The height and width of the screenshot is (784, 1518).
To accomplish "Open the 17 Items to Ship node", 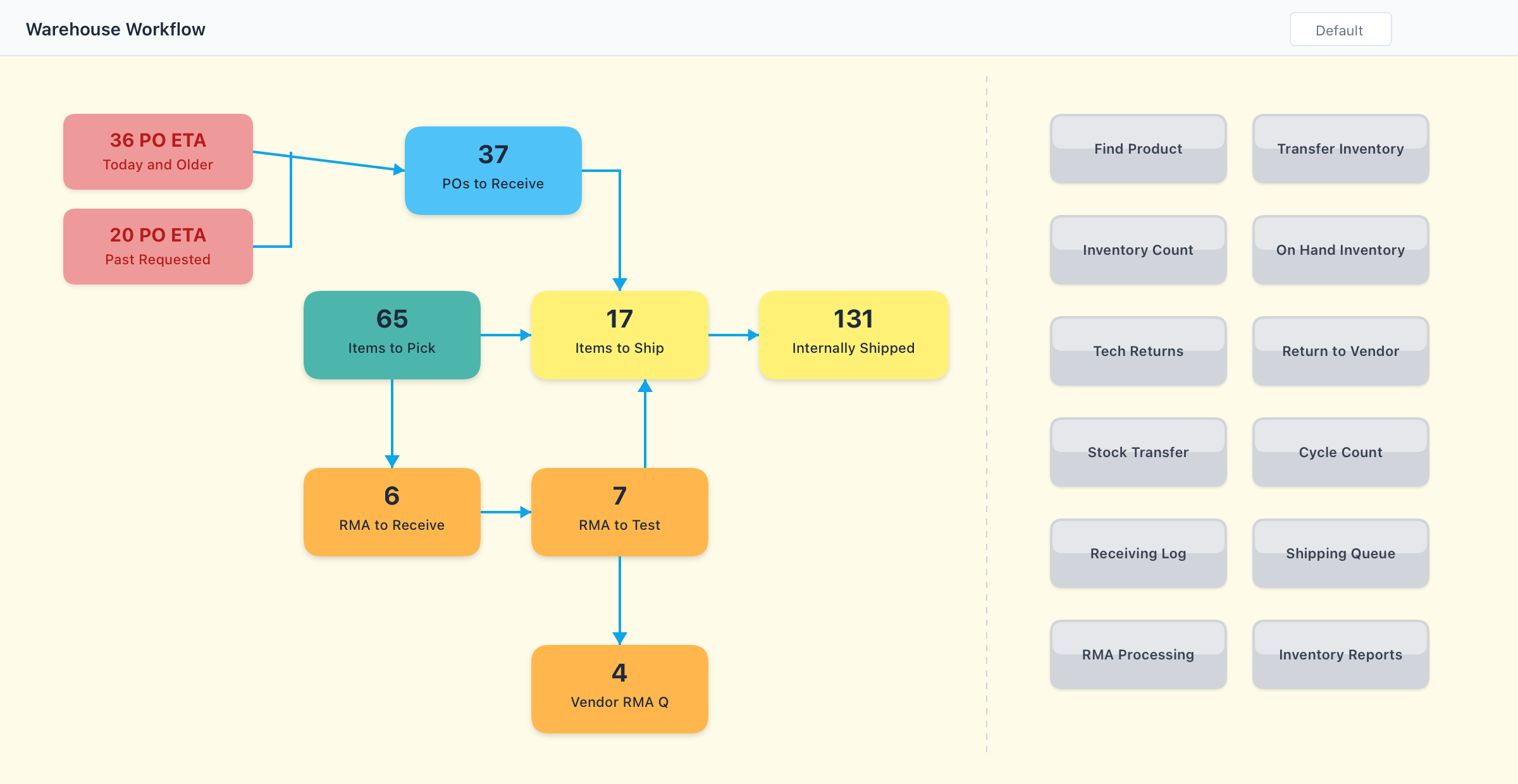I will point(619,335).
